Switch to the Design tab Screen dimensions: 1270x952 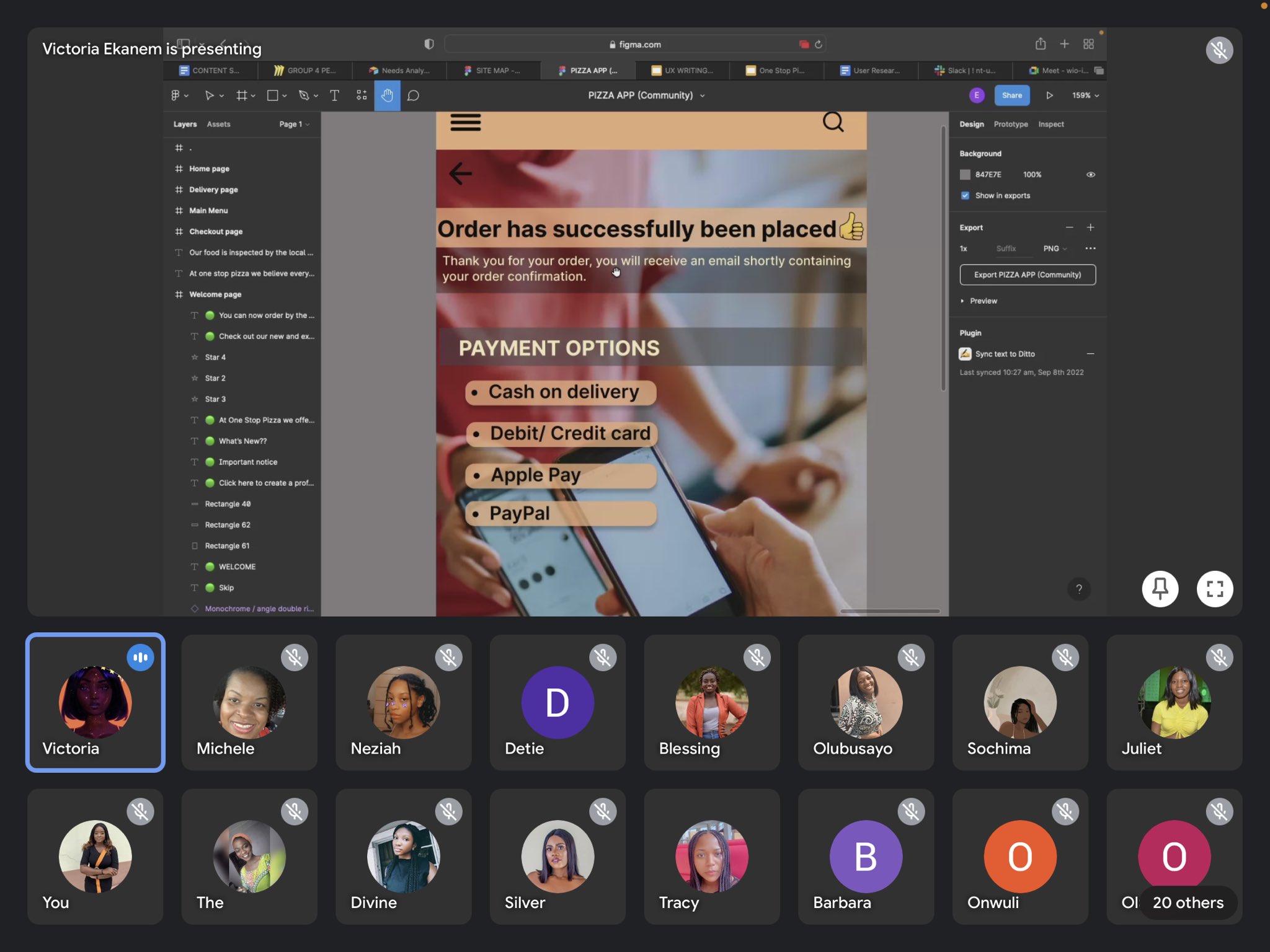pos(971,123)
